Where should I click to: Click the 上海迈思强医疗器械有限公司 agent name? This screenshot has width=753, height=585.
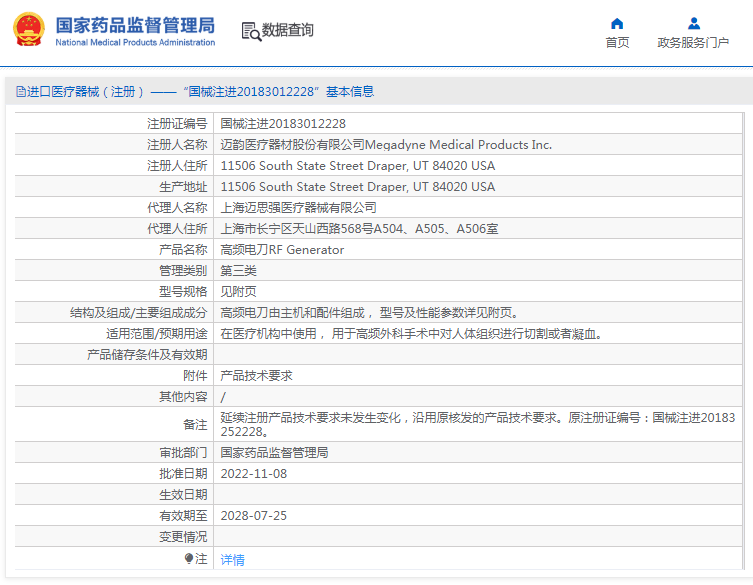tap(298, 208)
